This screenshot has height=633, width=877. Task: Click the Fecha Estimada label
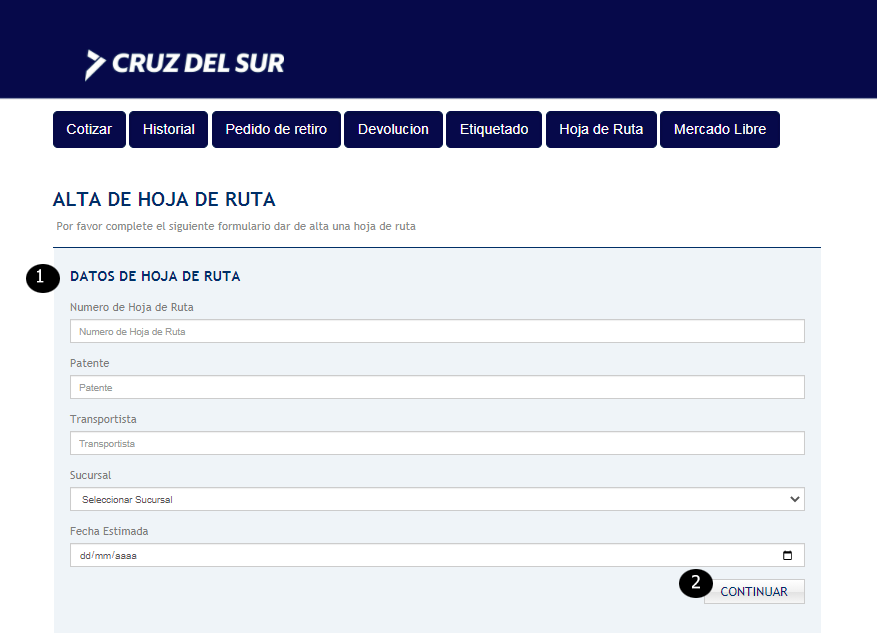click(109, 531)
